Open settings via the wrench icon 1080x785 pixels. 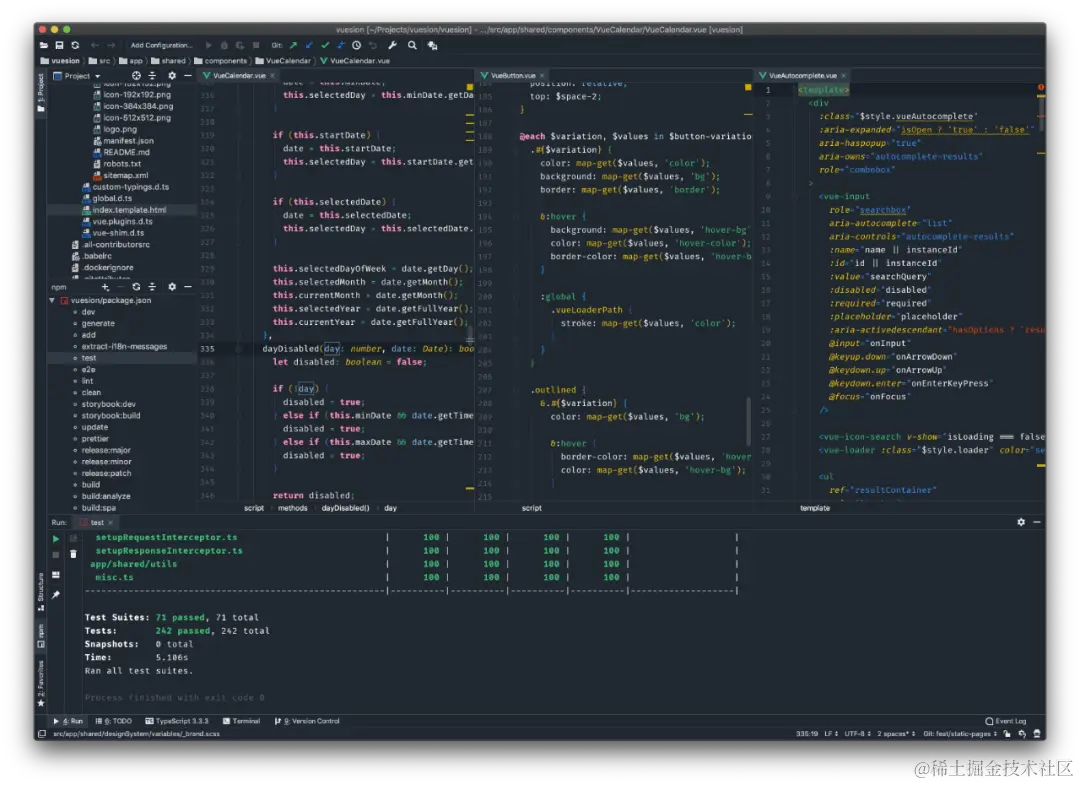[393, 45]
